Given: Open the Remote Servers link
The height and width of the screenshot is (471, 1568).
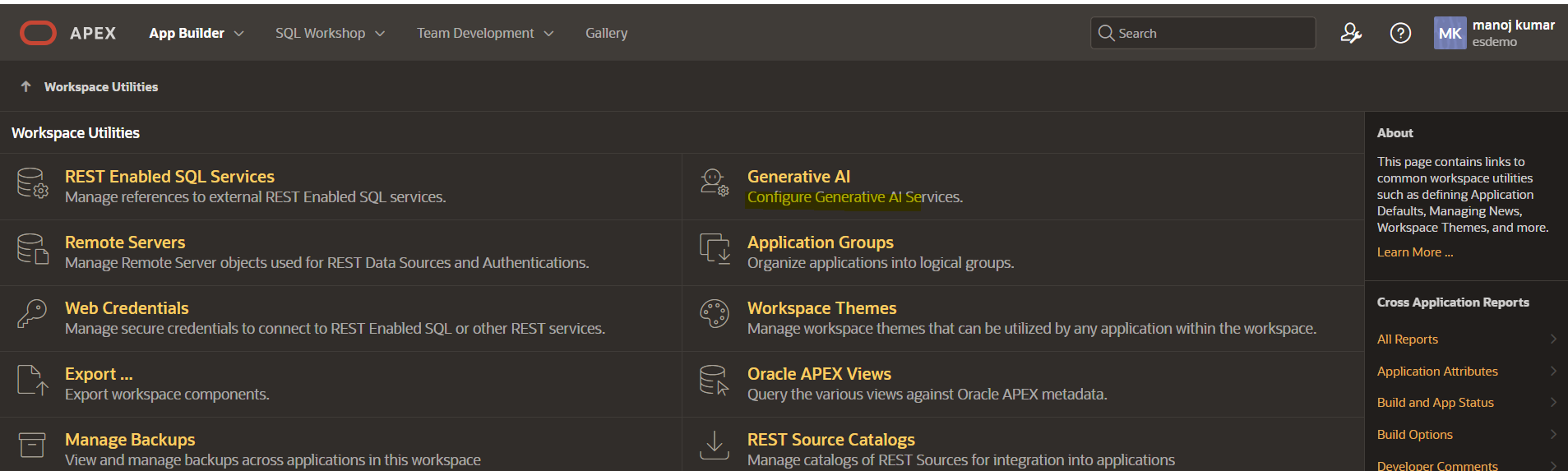Looking at the screenshot, I should pos(125,242).
